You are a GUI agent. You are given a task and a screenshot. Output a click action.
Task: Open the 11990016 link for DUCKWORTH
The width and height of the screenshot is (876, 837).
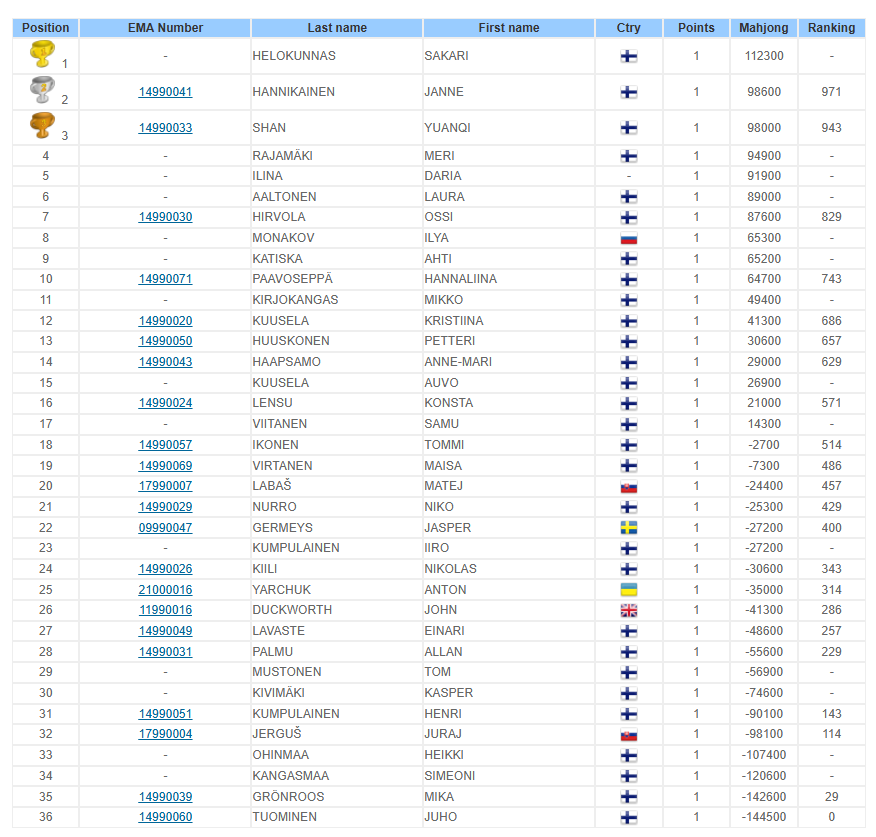(x=165, y=610)
